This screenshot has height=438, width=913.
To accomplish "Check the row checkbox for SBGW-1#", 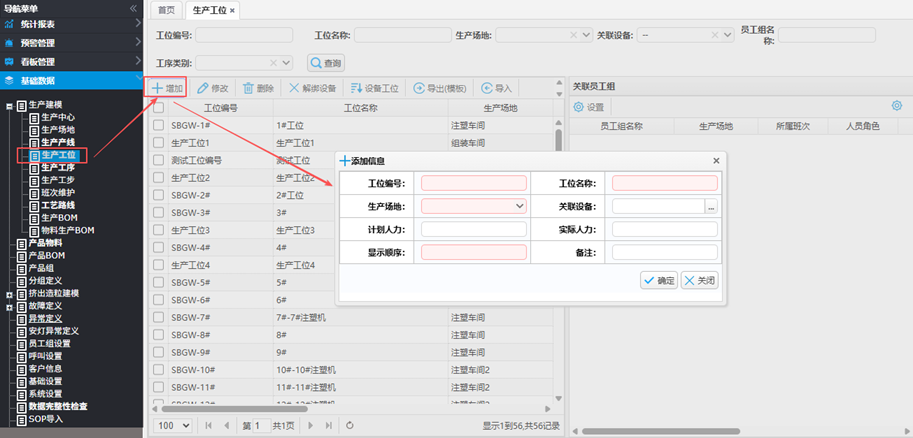I will click(x=158, y=125).
